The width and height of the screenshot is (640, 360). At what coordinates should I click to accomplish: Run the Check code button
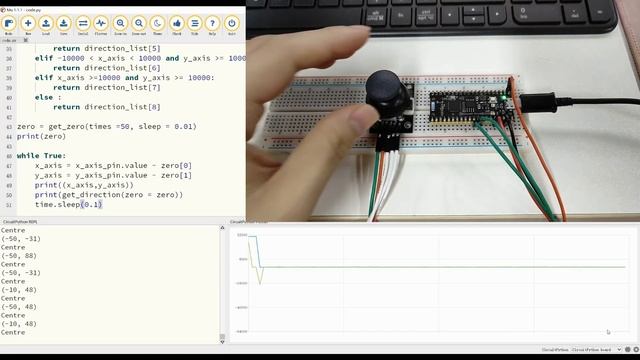[x=177, y=25]
